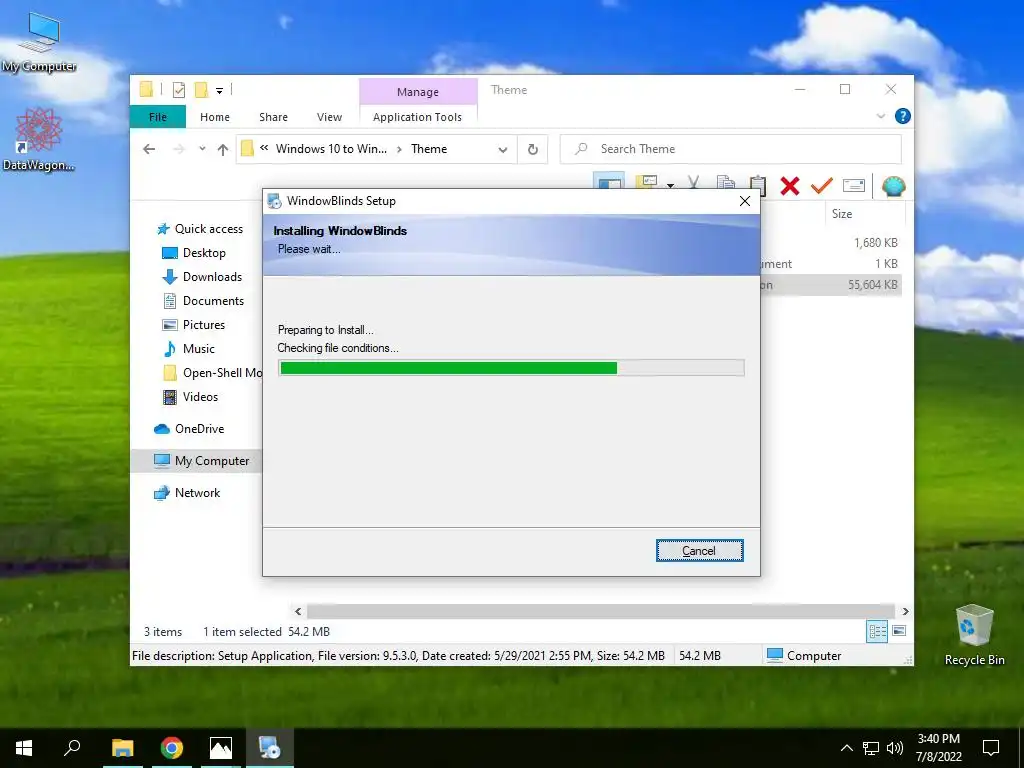Open the Classic Shell settings shell icon
The width and height of the screenshot is (1024, 768).
893,186
